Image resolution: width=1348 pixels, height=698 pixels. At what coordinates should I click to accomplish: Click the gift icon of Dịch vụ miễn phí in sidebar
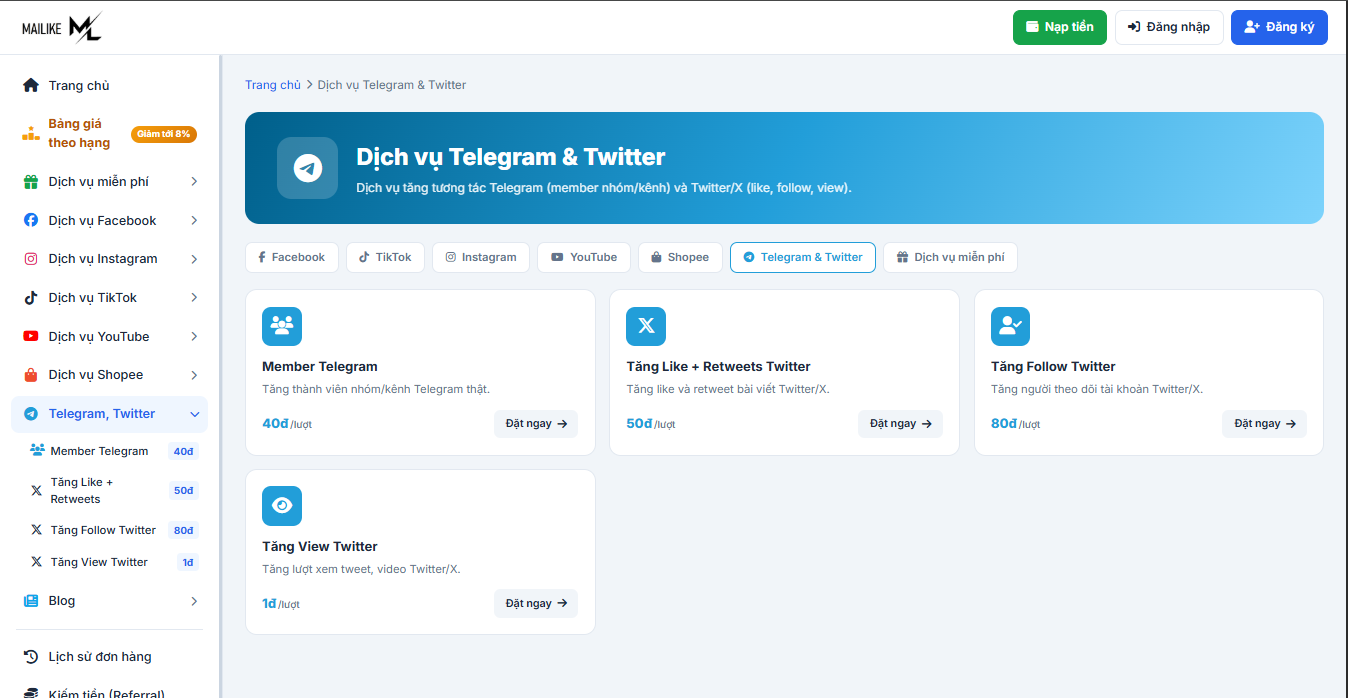31,182
